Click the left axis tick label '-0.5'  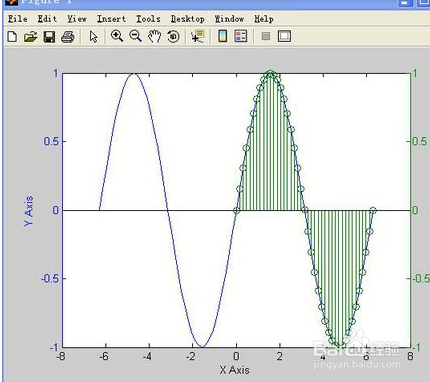[50, 278]
